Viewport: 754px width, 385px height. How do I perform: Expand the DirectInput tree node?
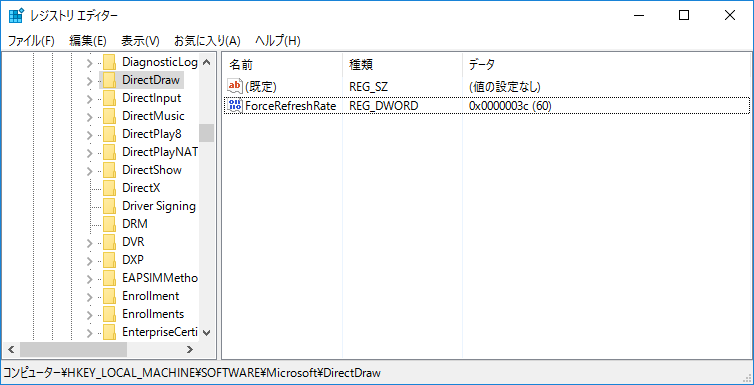[x=89, y=99]
